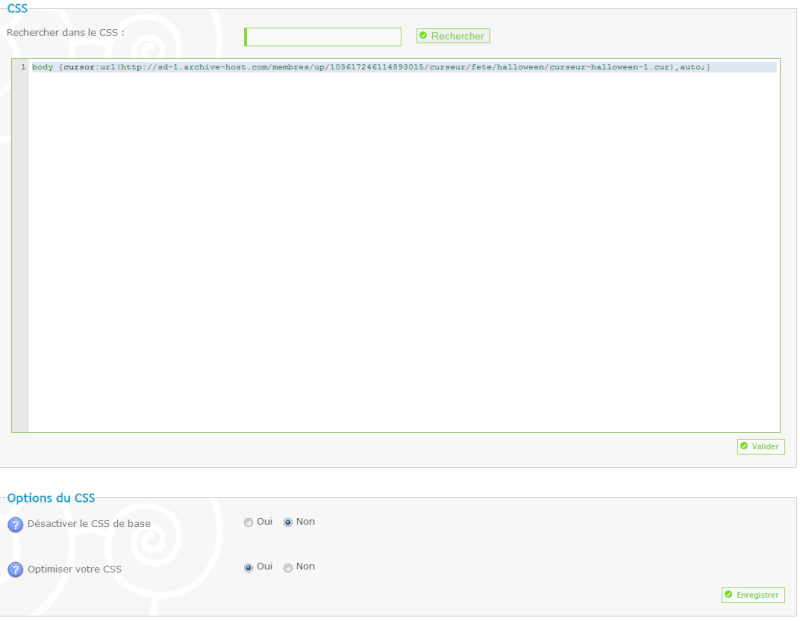
Task: Click the Désactiver le CSS de base label
Action: click(89, 524)
